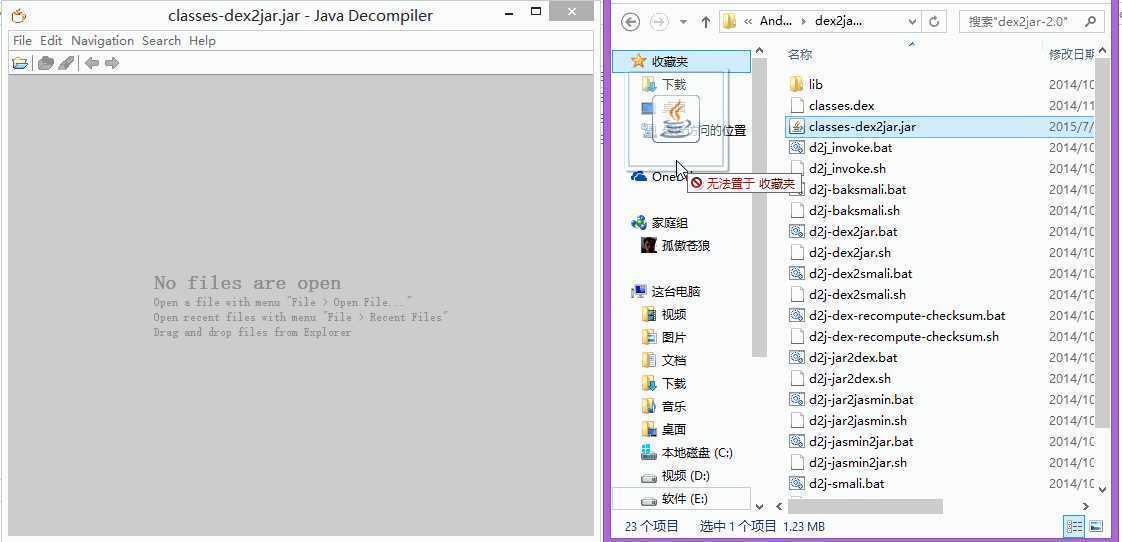This screenshot has width=1122, height=542.
Task: Open the File menu
Action: coord(22,41)
